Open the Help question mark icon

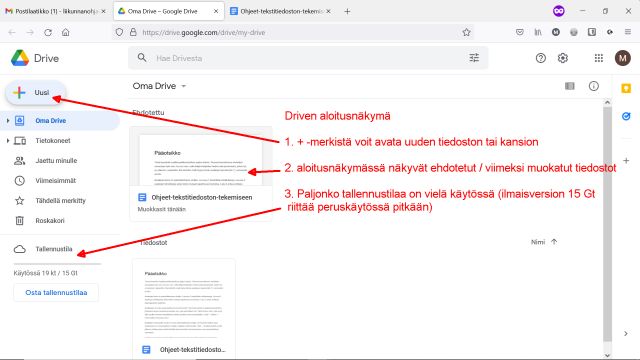541,58
